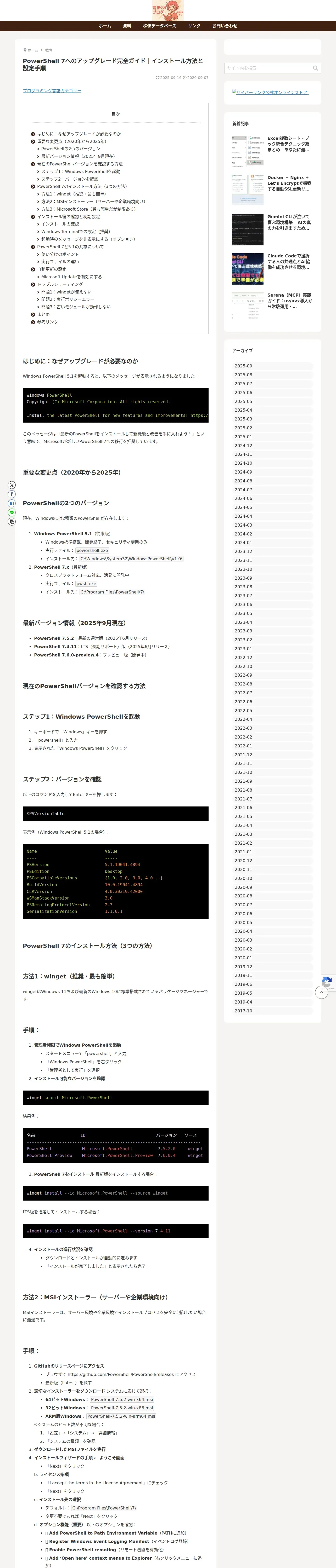The height and width of the screenshot is (1568, 336).
Task: Open the Gemini CLI article thumbnail
Action: pyautogui.click(x=248, y=229)
